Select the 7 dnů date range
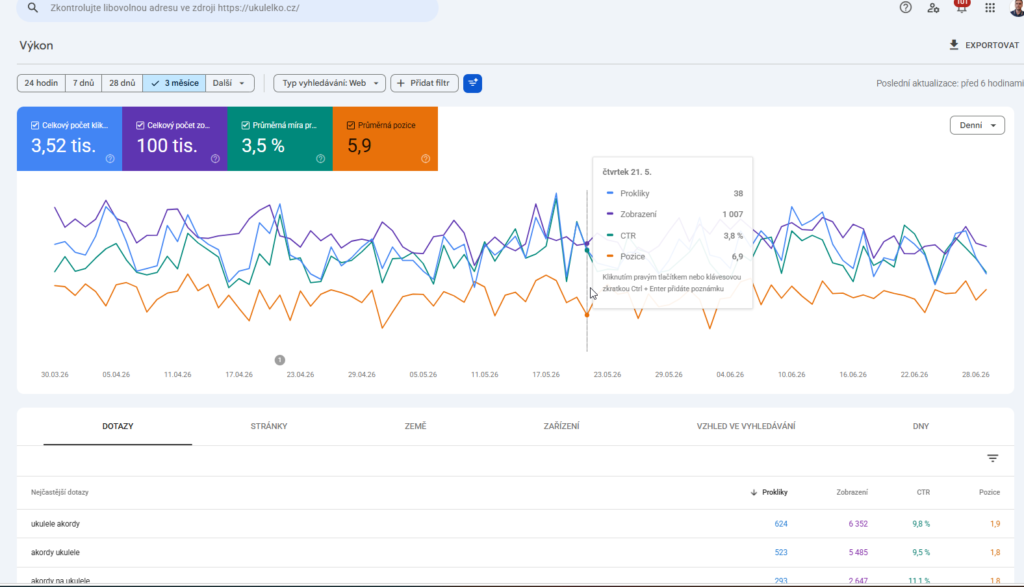 [84, 83]
